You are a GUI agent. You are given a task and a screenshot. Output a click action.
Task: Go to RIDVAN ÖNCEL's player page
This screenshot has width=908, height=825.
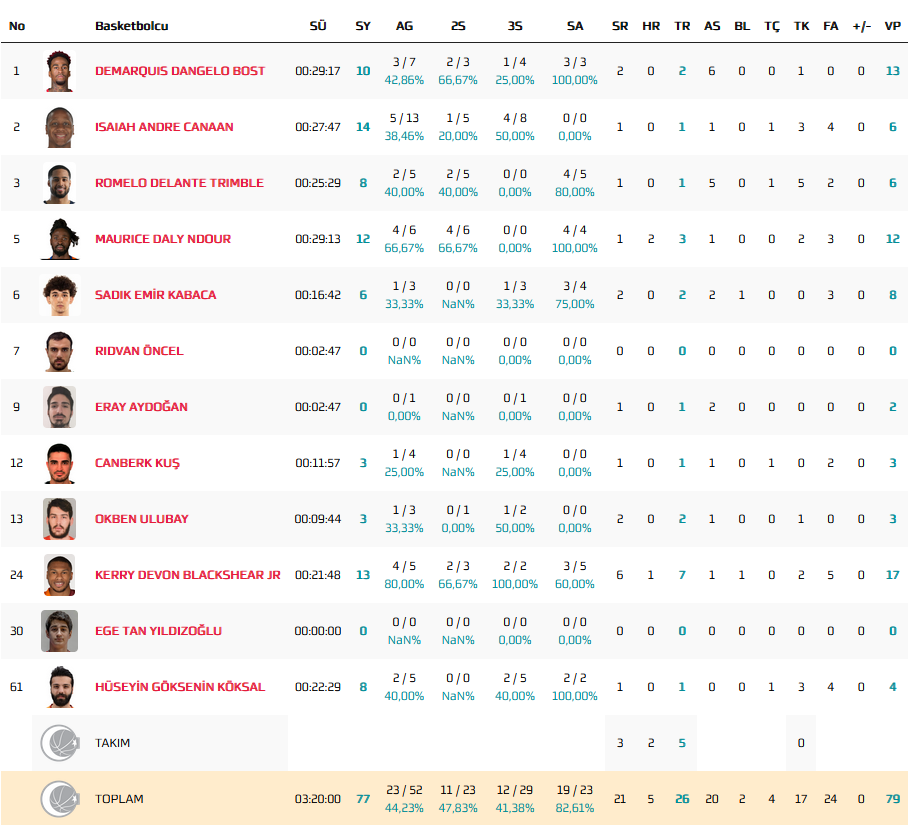(x=139, y=351)
